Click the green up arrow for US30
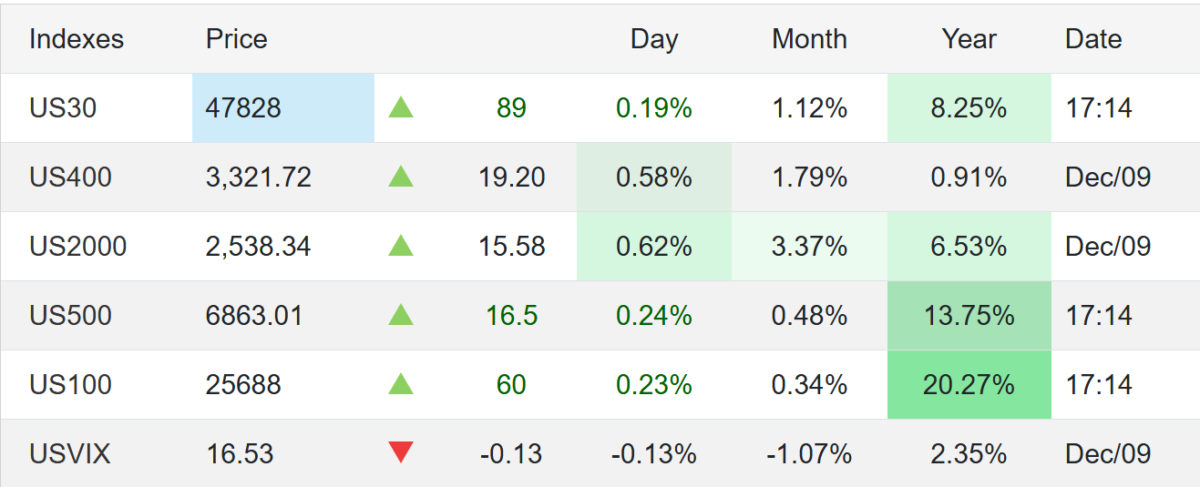Image resolution: width=1200 pixels, height=487 pixels. (x=401, y=108)
